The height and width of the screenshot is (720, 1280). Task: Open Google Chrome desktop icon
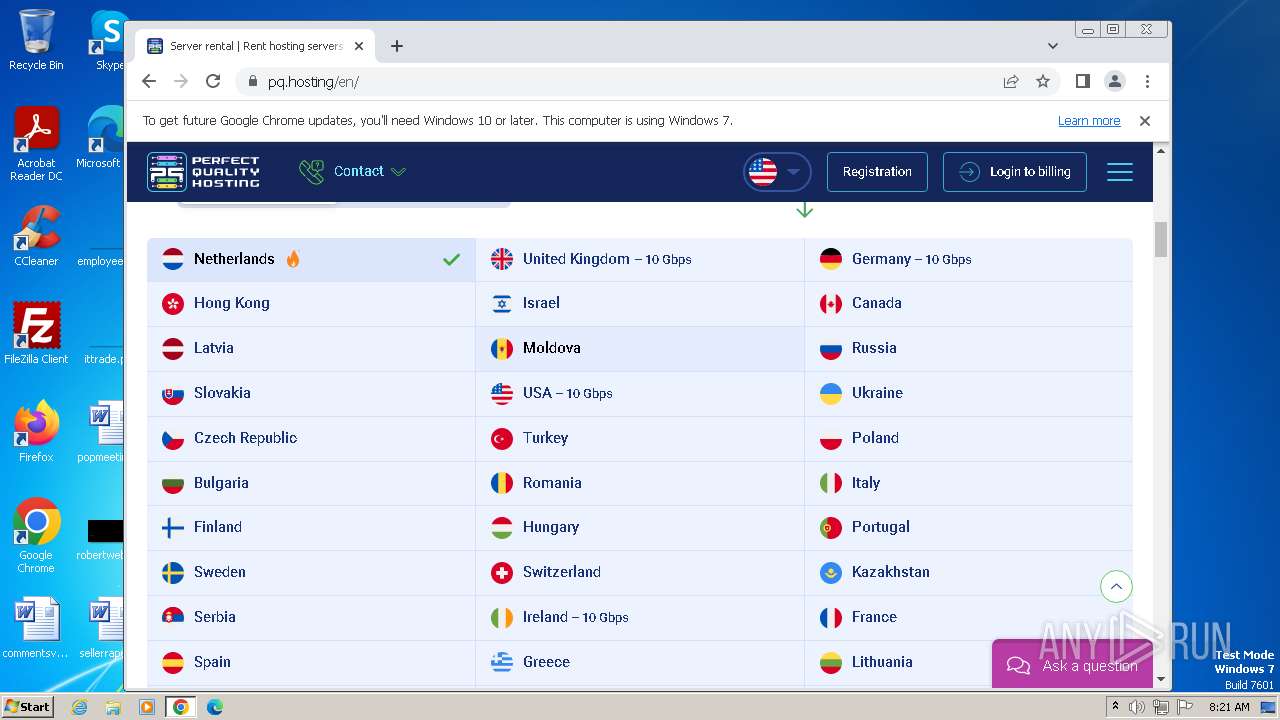coord(36,536)
